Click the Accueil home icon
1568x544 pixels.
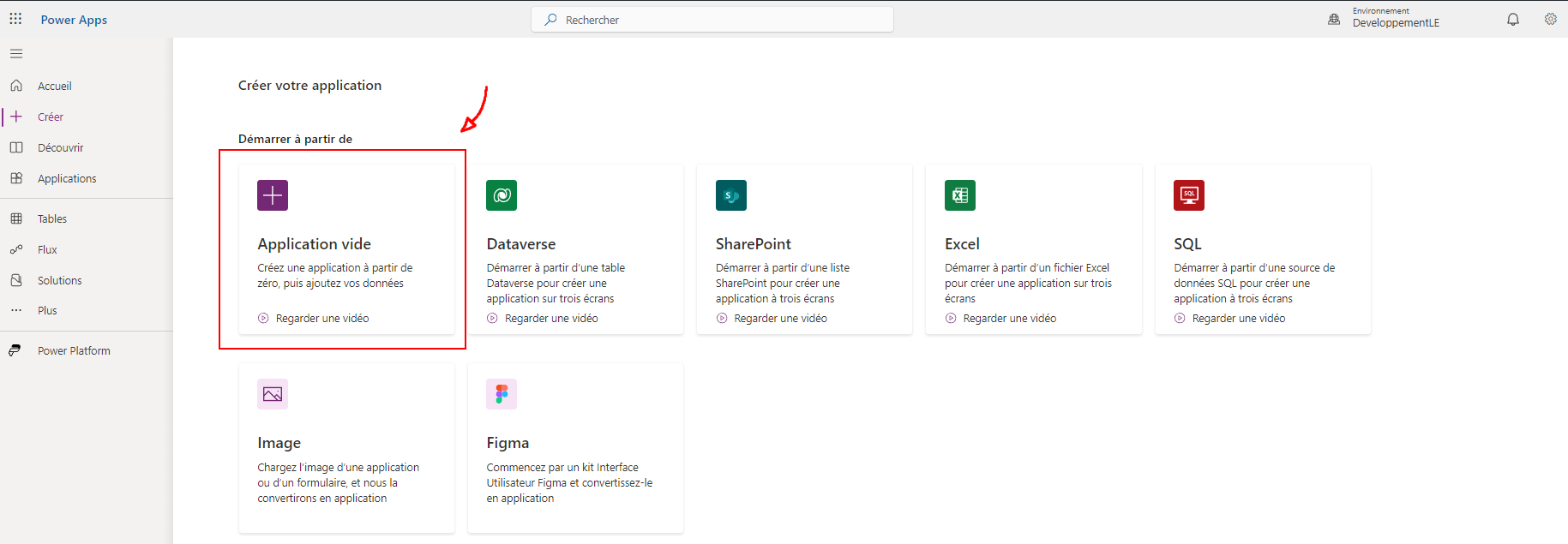tap(16, 86)
